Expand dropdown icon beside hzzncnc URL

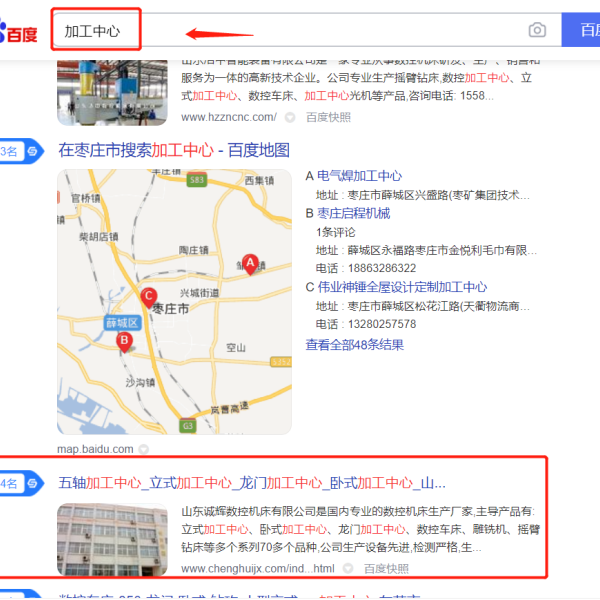[x=290, y=117]
